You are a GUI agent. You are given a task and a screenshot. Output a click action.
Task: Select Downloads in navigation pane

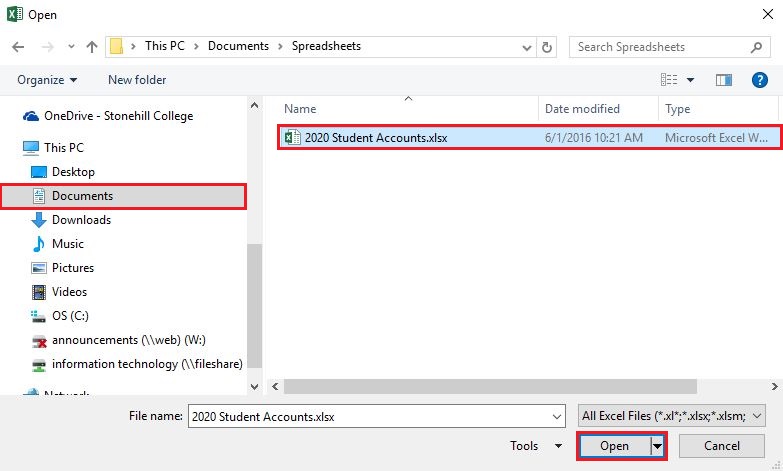click(x=81, y=220)
